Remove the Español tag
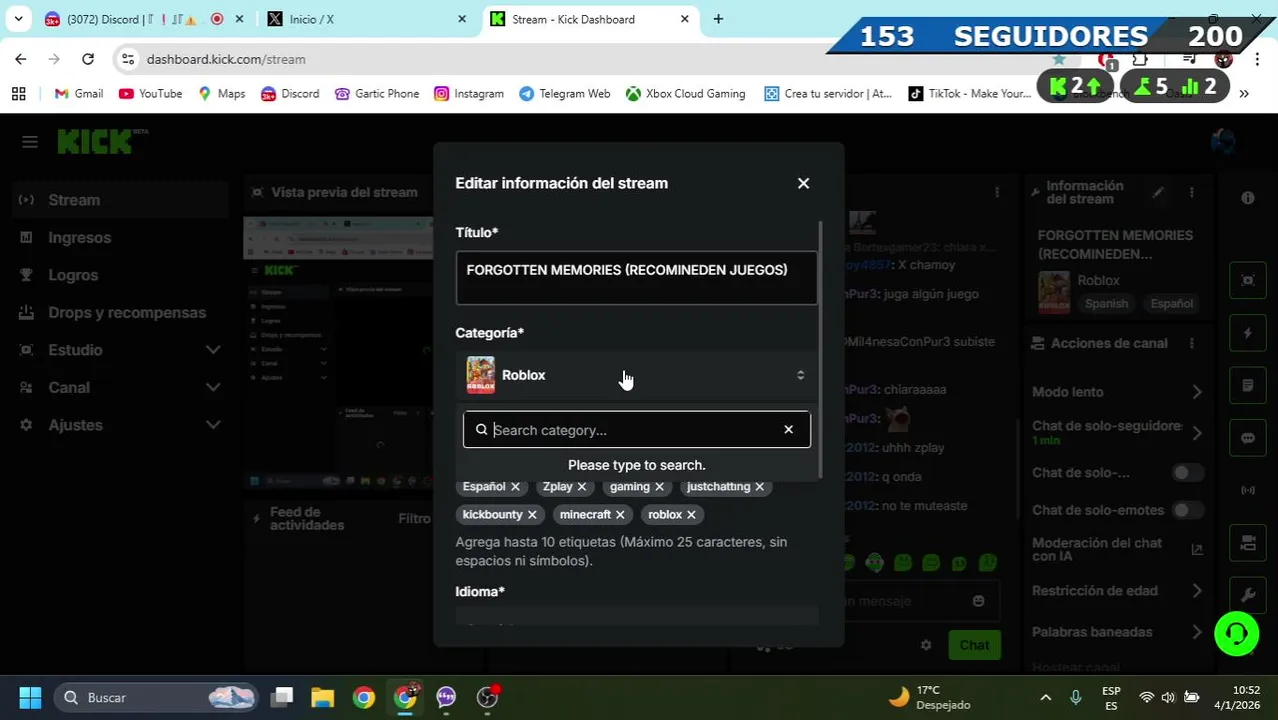 [515, 487]
